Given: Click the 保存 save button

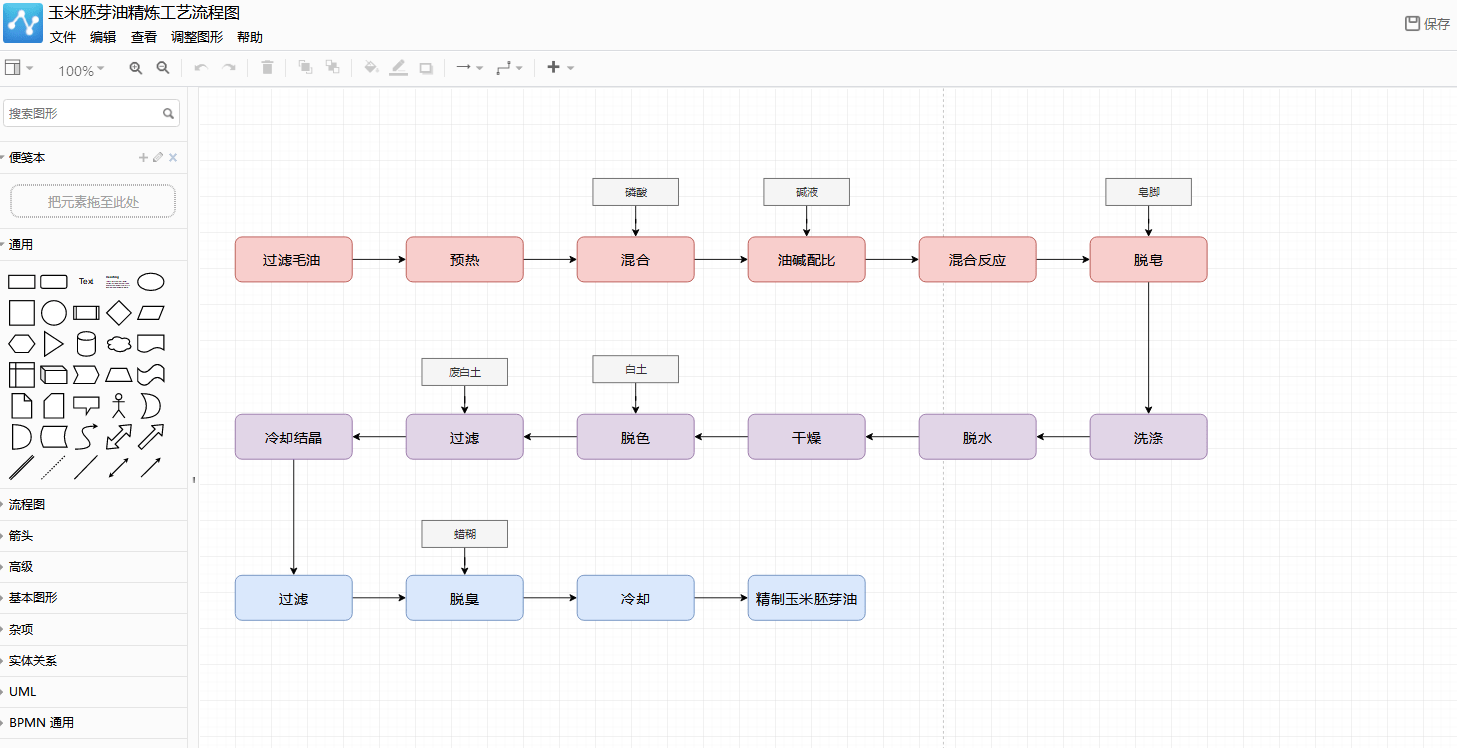Looking at the screenshot, I should (x=1428, y=24).
